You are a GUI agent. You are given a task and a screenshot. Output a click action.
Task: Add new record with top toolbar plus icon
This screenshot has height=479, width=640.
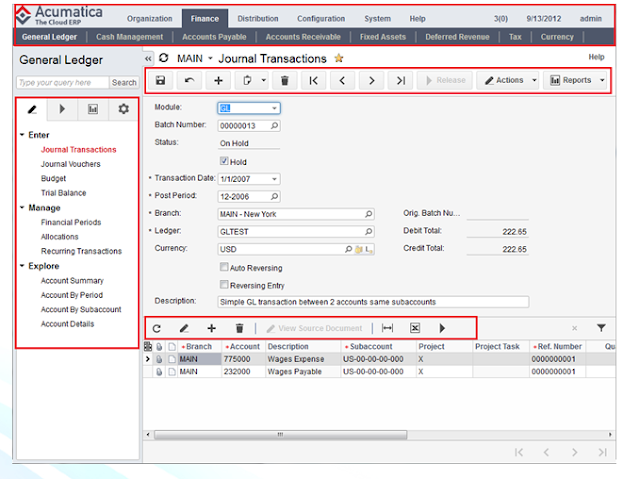pos(218,80)
